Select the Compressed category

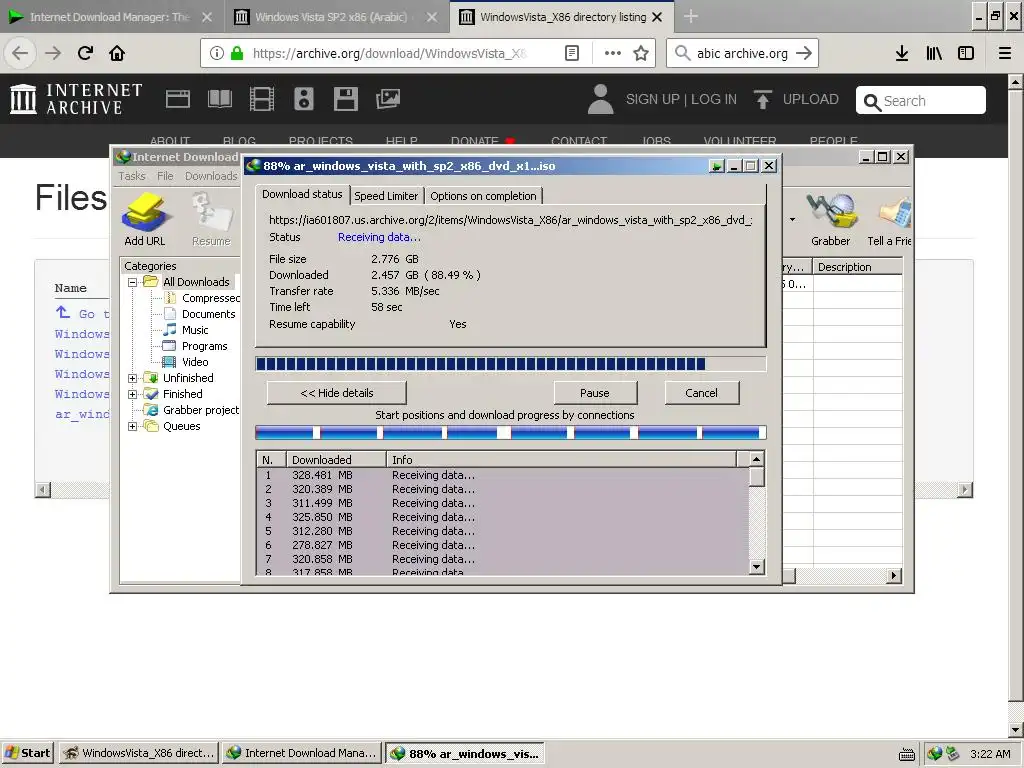pyautogui.click(x=210, y=298)
